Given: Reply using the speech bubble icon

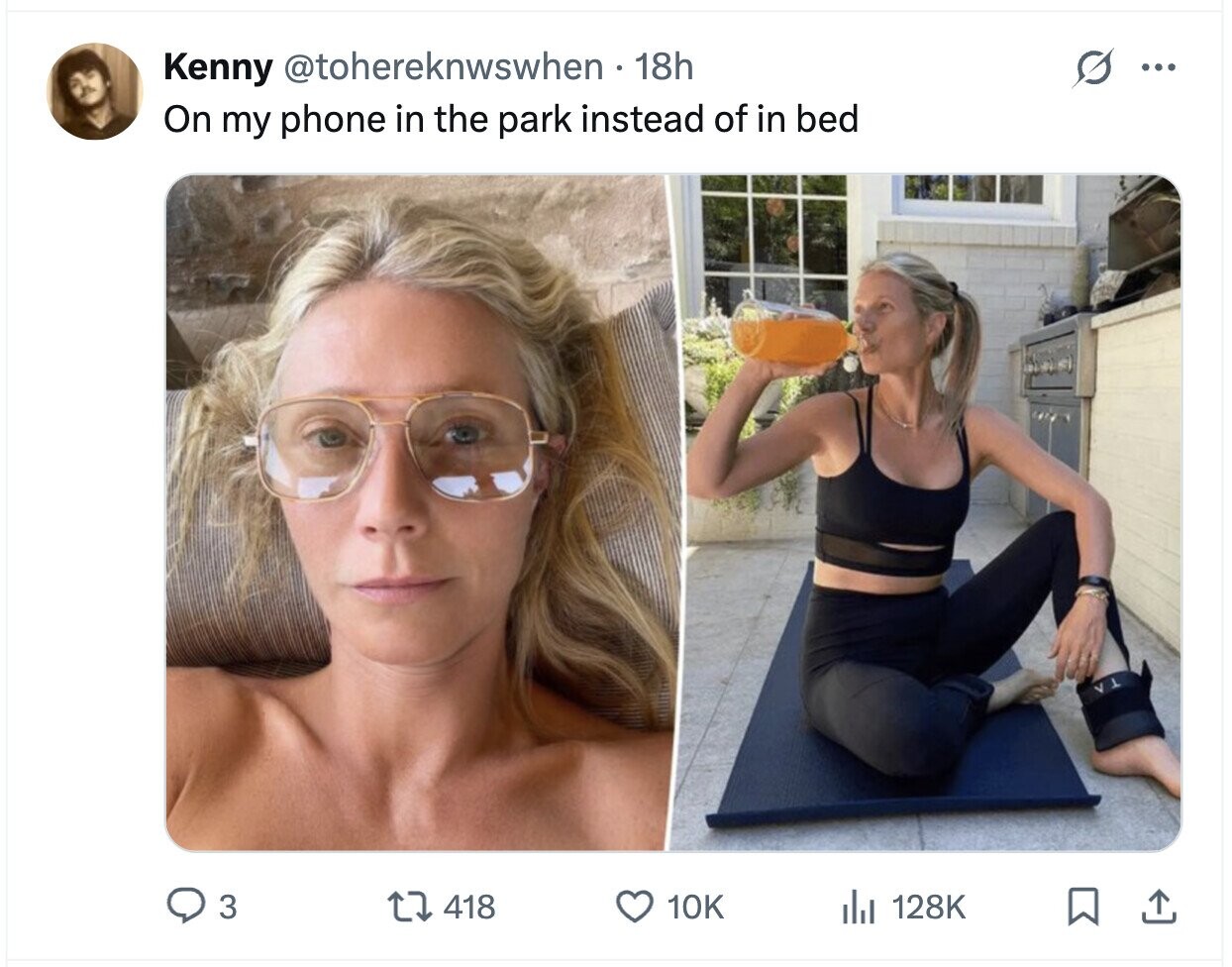Looking at the screenshot, I should 184,907.
